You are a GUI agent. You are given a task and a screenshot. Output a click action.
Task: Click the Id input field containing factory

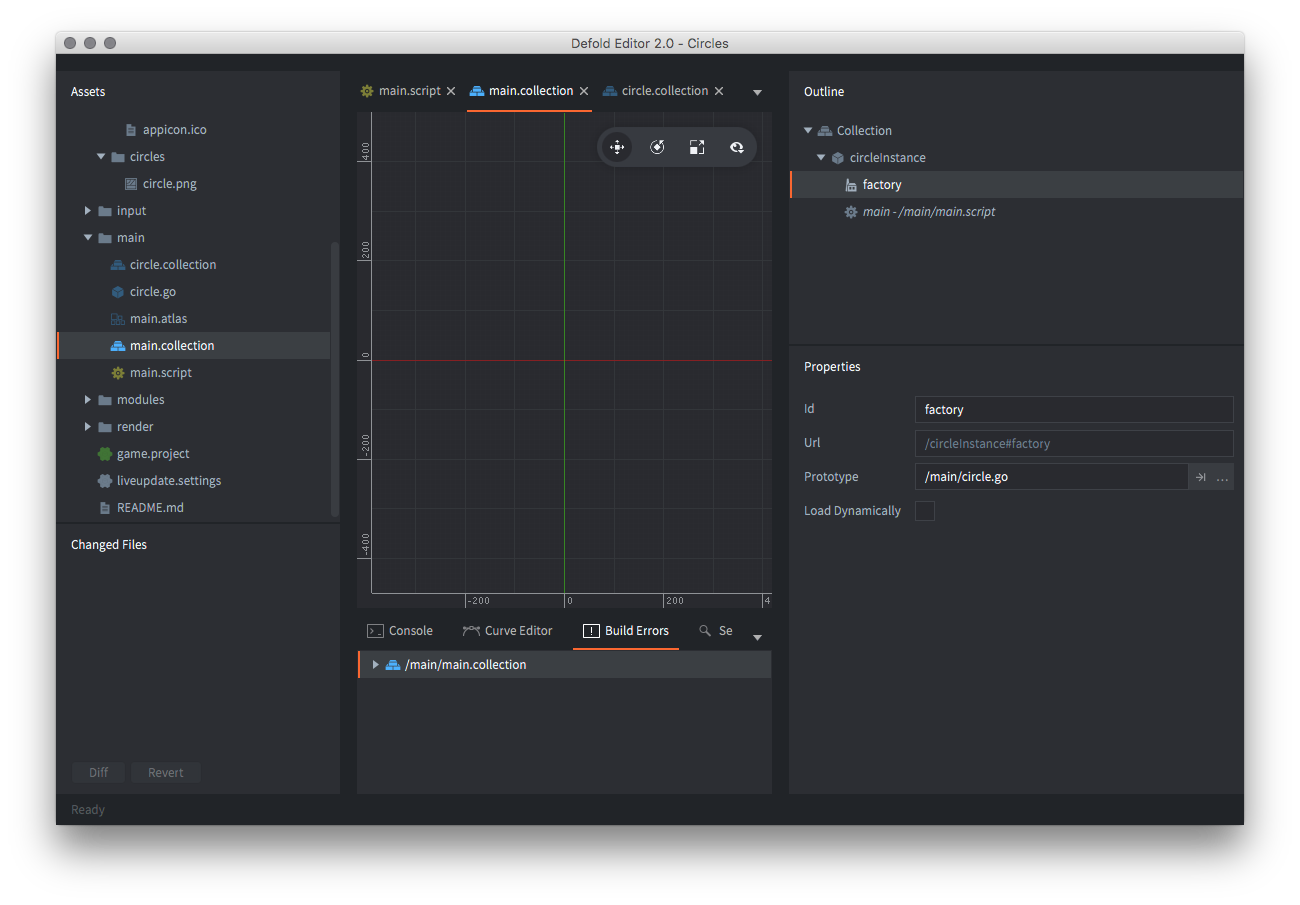pos(1073,410)
